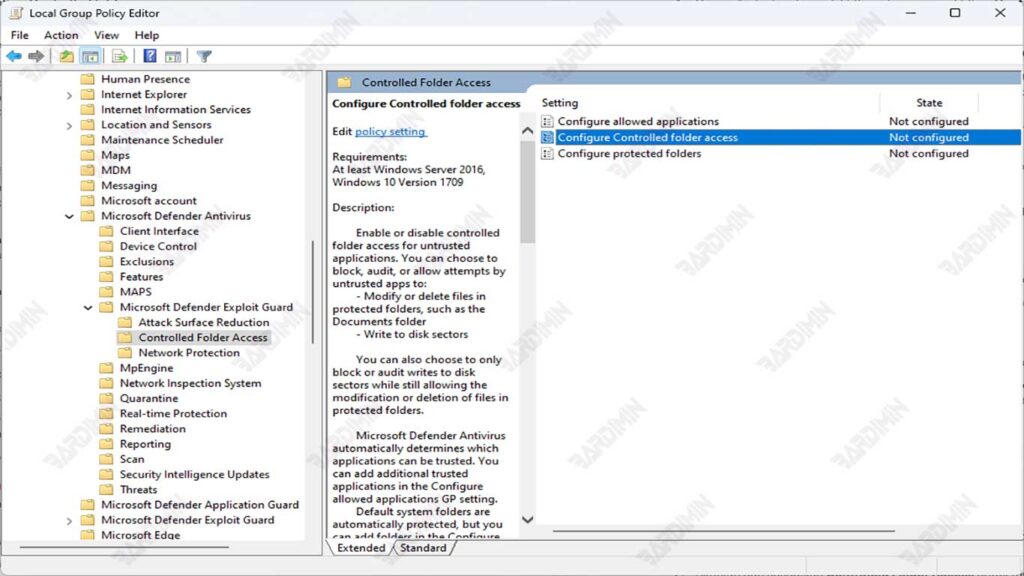This screenshot has width=1024, height=576.
Task: Select Maintenance Scheduler tree item
Action: 162,140
